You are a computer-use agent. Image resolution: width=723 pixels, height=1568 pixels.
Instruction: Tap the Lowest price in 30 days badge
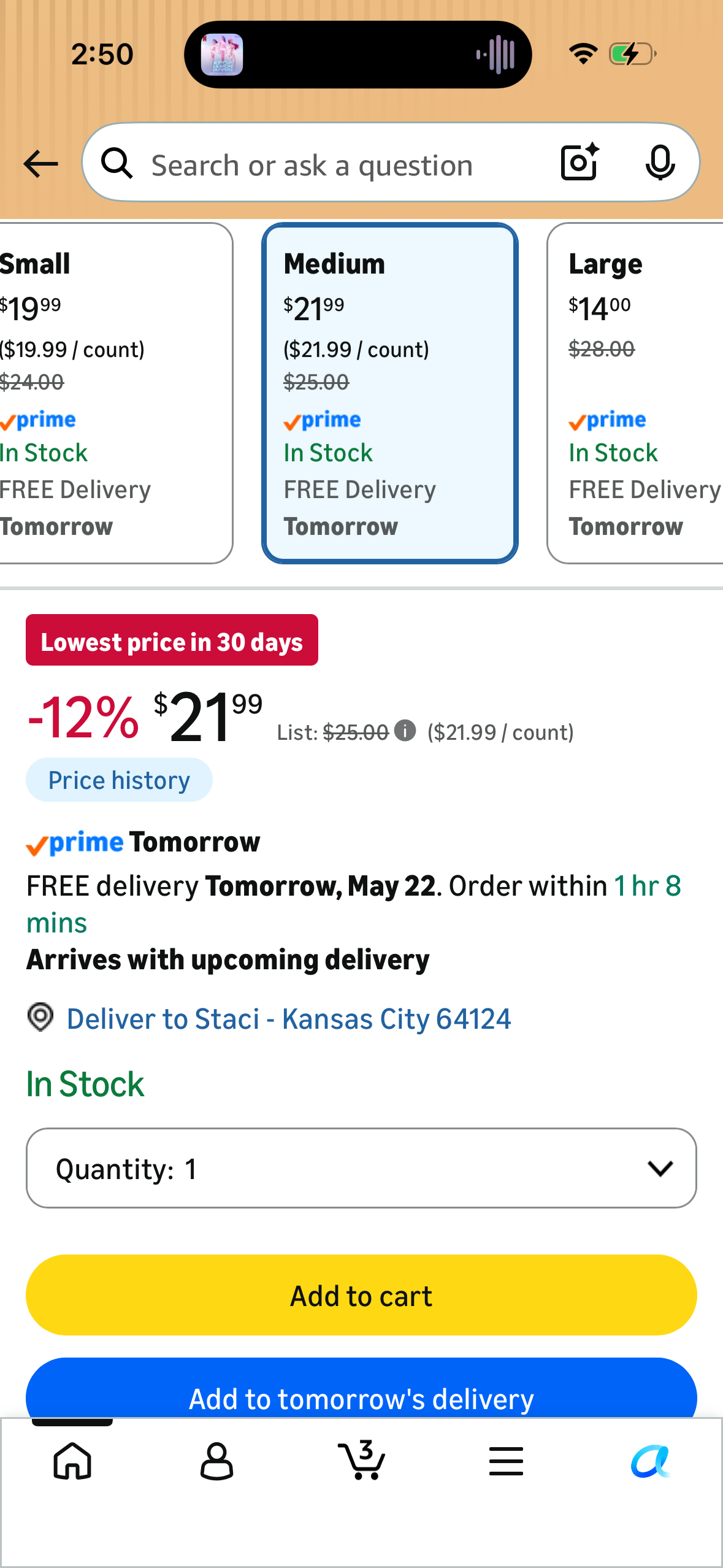pos(172,640)
